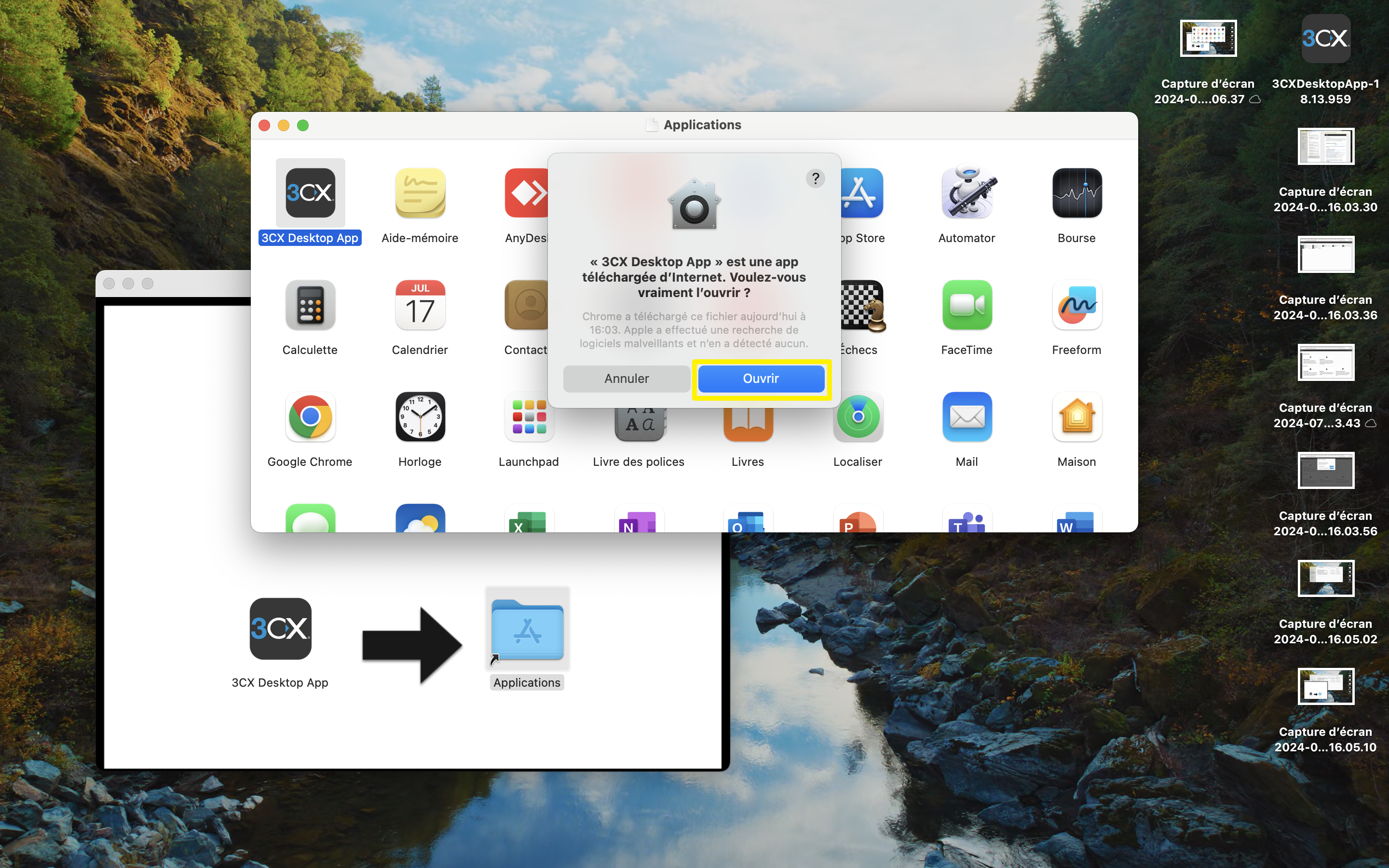Screen dimensions: 1389x868
Task: Select the Calculette calculator icon
Action: point(310,305)
